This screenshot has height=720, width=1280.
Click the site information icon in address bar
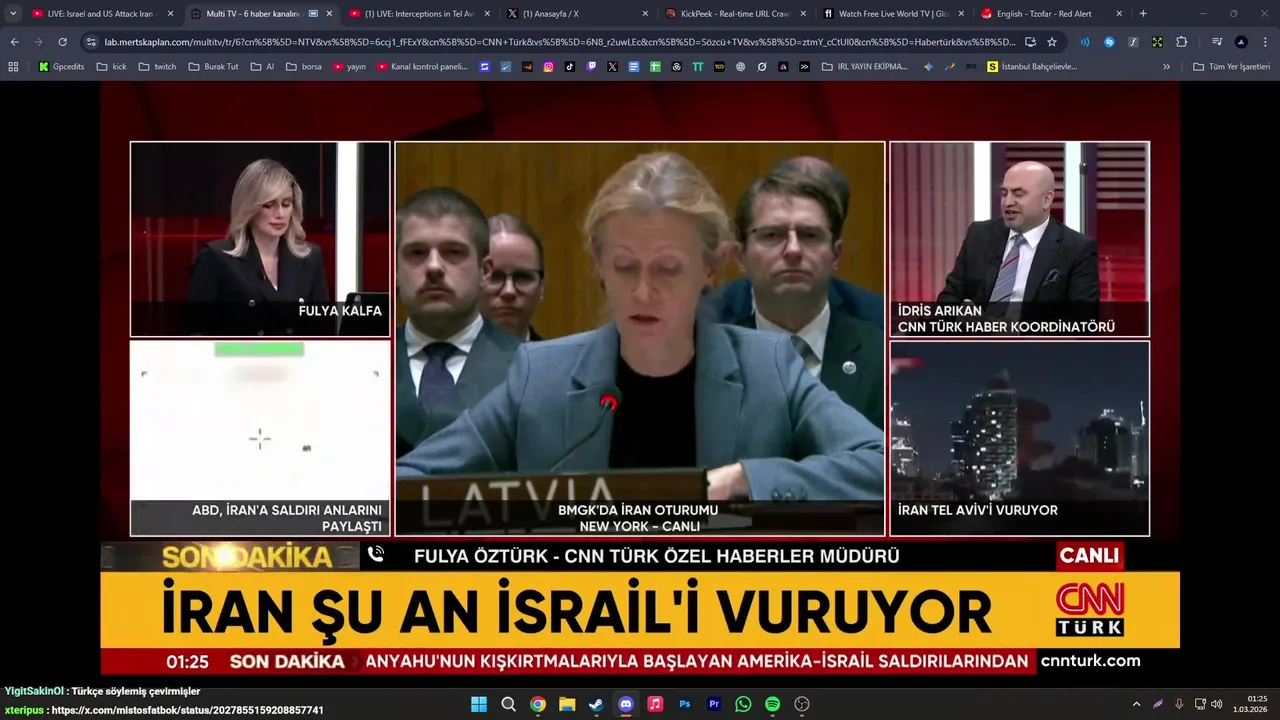pyautogui.click(x=92, y=42)
